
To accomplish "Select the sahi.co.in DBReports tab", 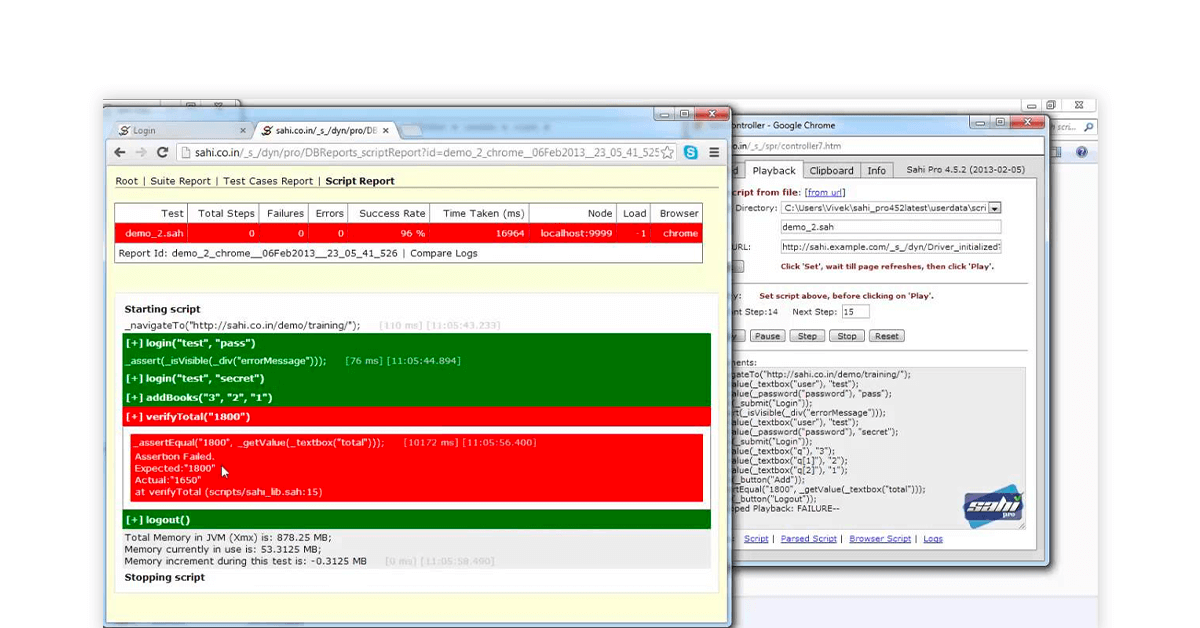I will [x=324, y=130].
